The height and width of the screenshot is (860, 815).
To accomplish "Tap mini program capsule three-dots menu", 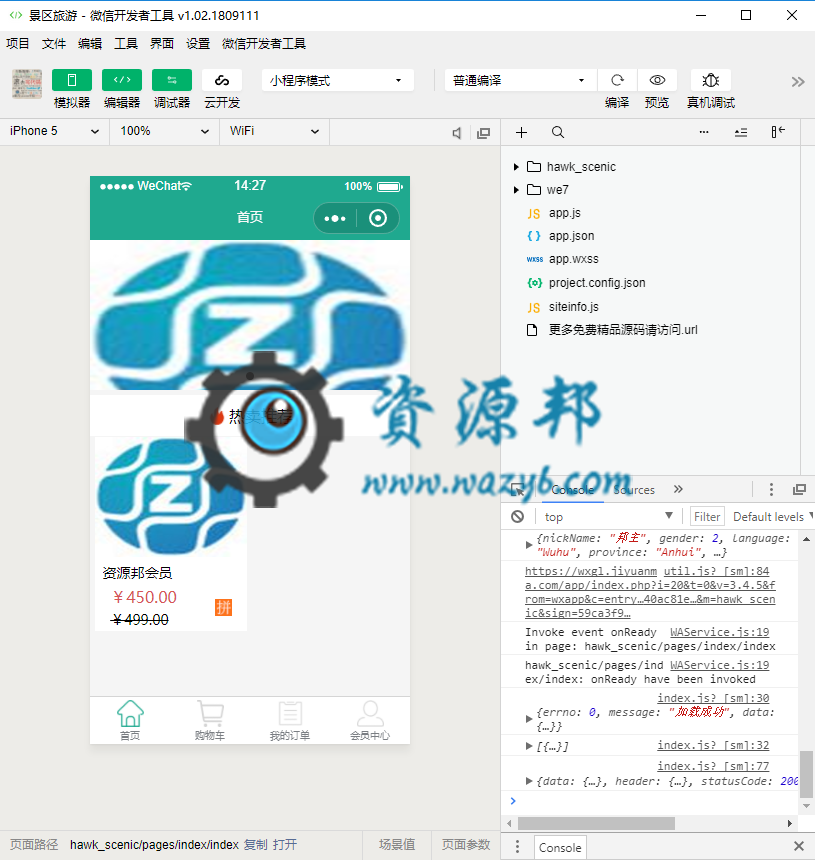I will [335, 218].
